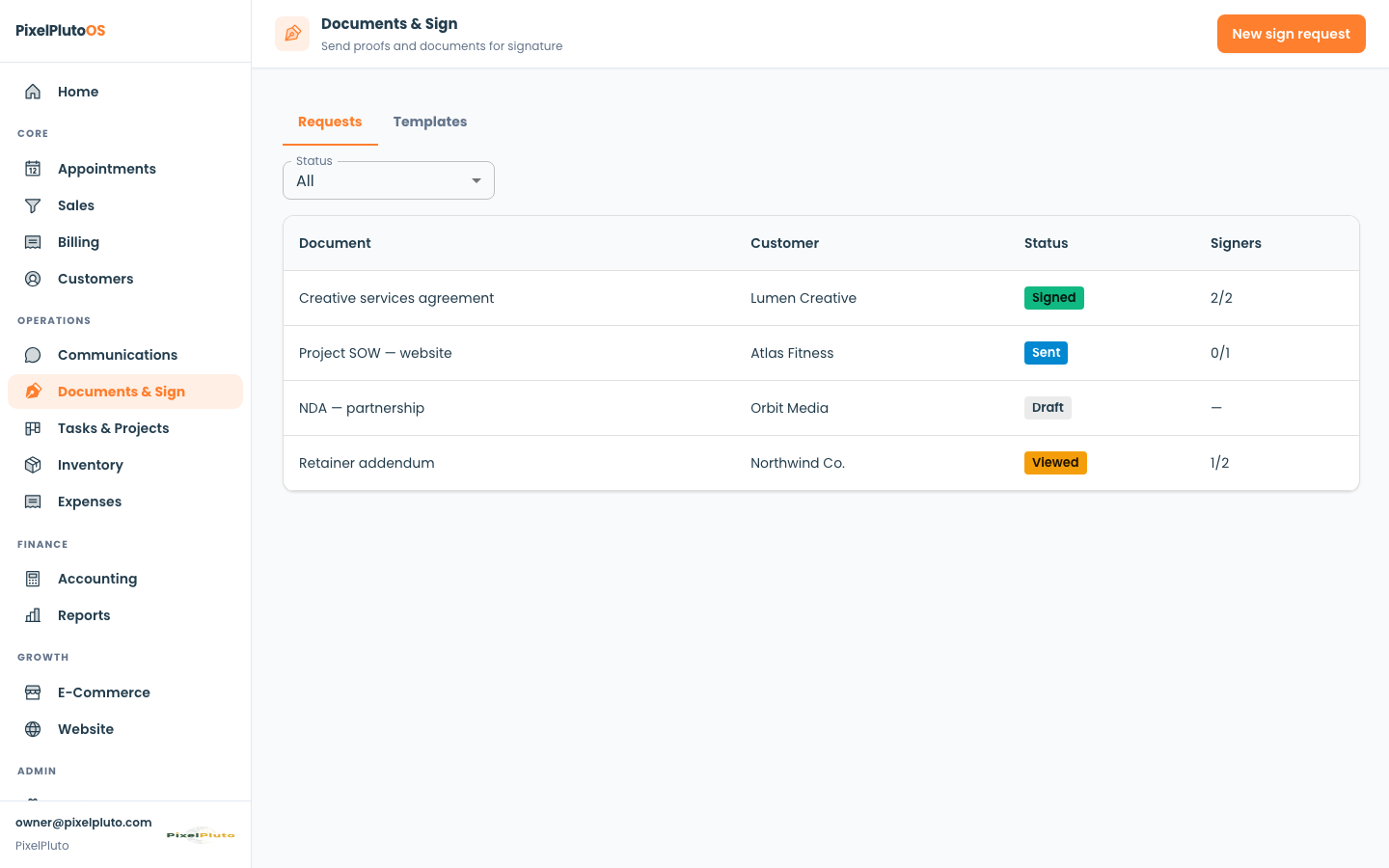Click the orange Viewed status badge
Image resolution: width=1389 pixels, height=868 pixels.
[x=1055, y=463]
